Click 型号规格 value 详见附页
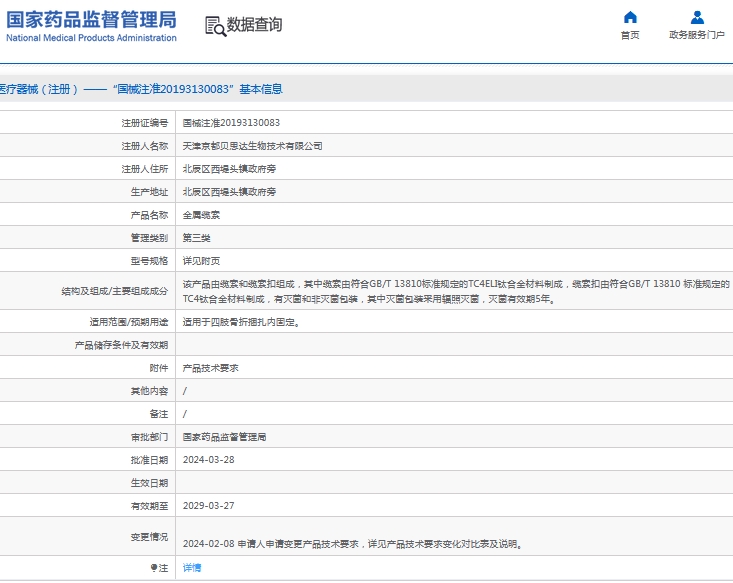This screenshot has width=733, height=583. 201,261
